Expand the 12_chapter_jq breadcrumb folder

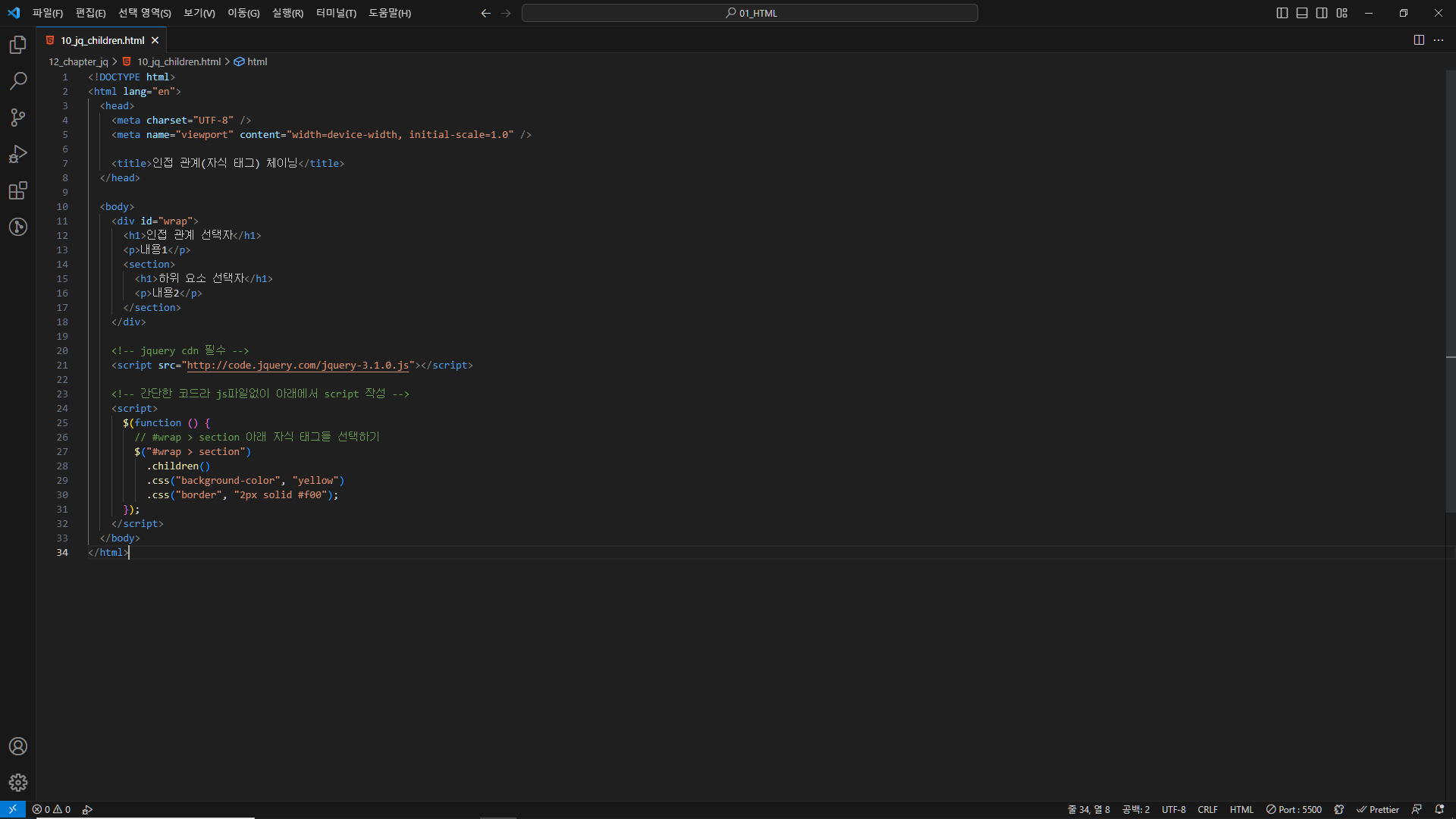point(78,62)
